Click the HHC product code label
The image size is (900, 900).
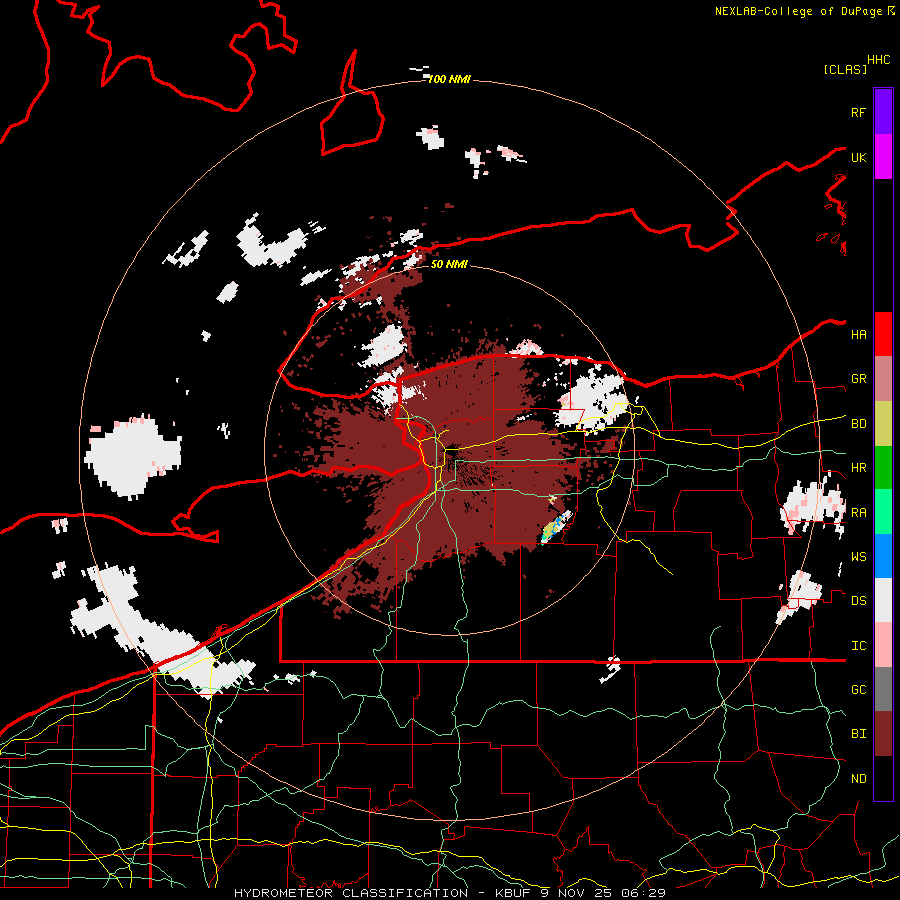point(879,60)
